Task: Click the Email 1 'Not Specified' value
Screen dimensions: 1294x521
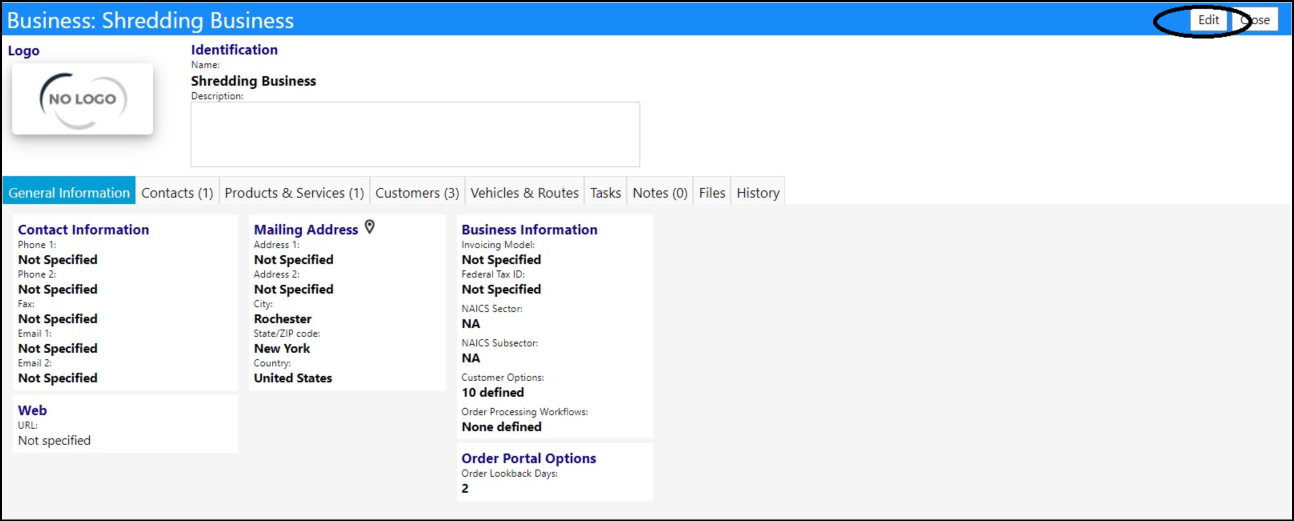Action: [x=58, y=349]
